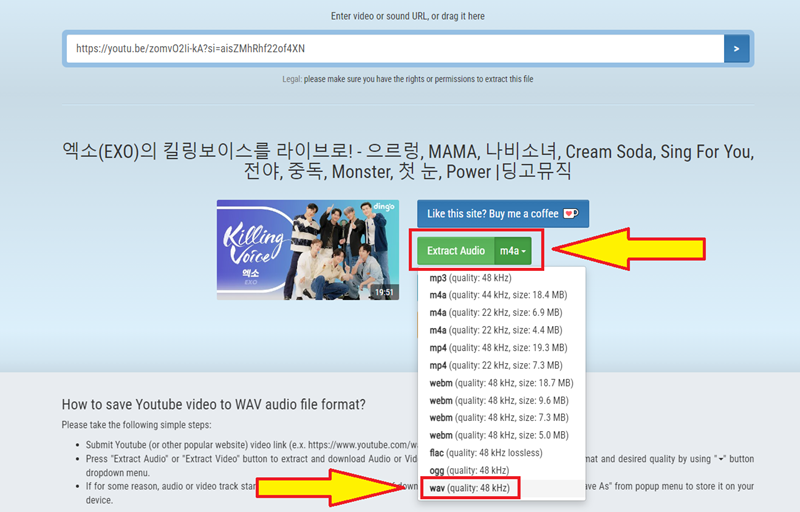The image size is (800, 512).
Task: Click the EXO Killing Voice video title
Action: [407, 161]
